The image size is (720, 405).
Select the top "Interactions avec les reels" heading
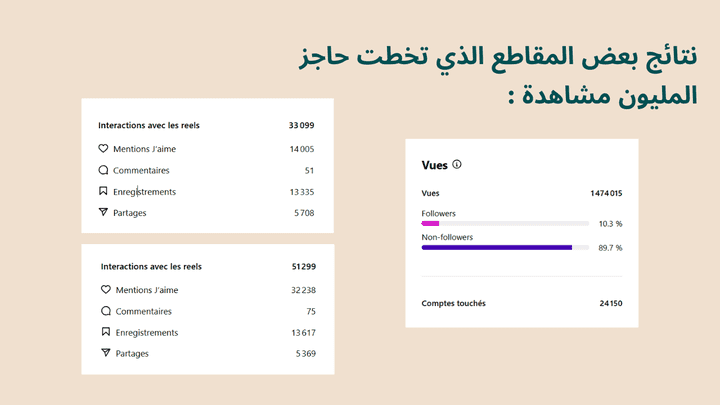149,126
